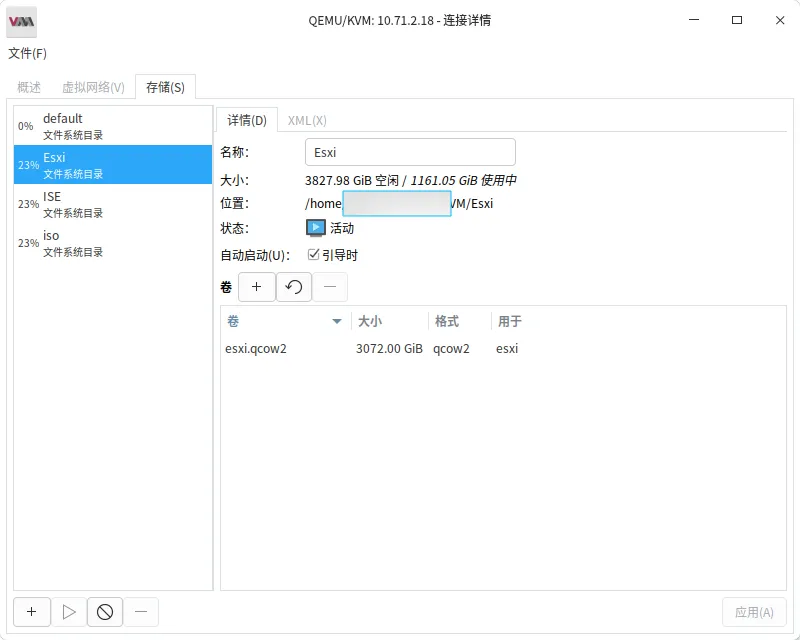Select the iso storage pool
Screen dimensions: 800x640
tap(113, 243)
